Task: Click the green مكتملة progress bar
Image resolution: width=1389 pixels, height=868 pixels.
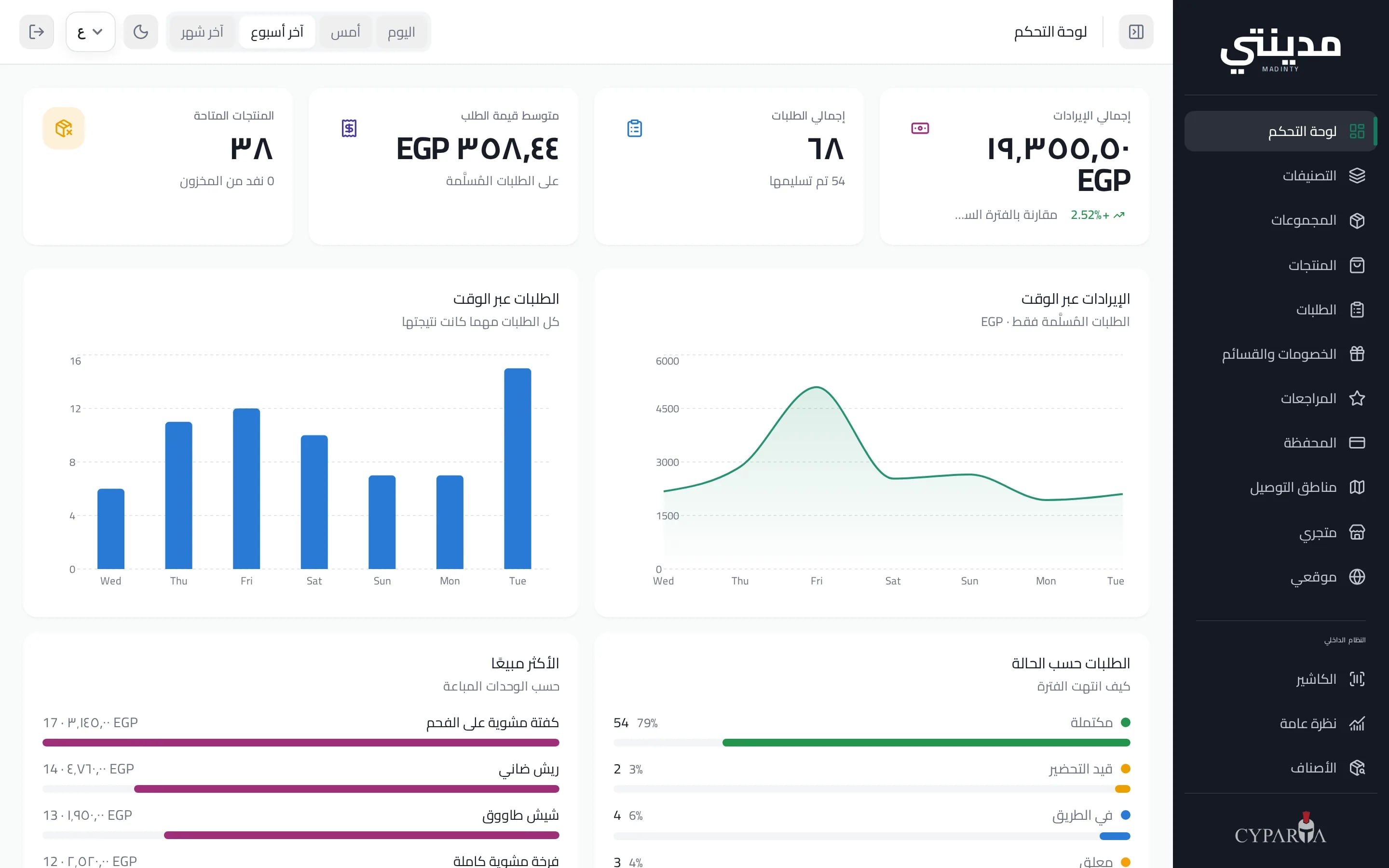Action: point(926,743)
